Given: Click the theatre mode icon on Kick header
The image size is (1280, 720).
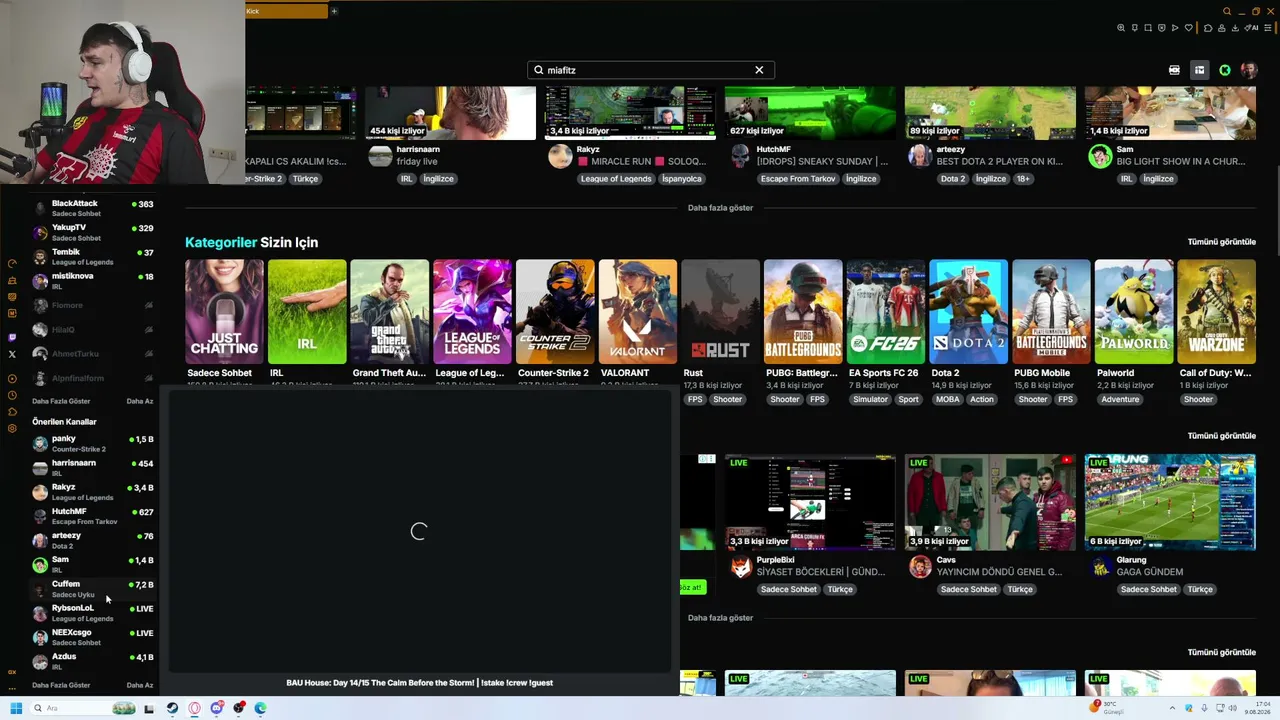Looking at the screenshot, I should [x=1174, y=70].
